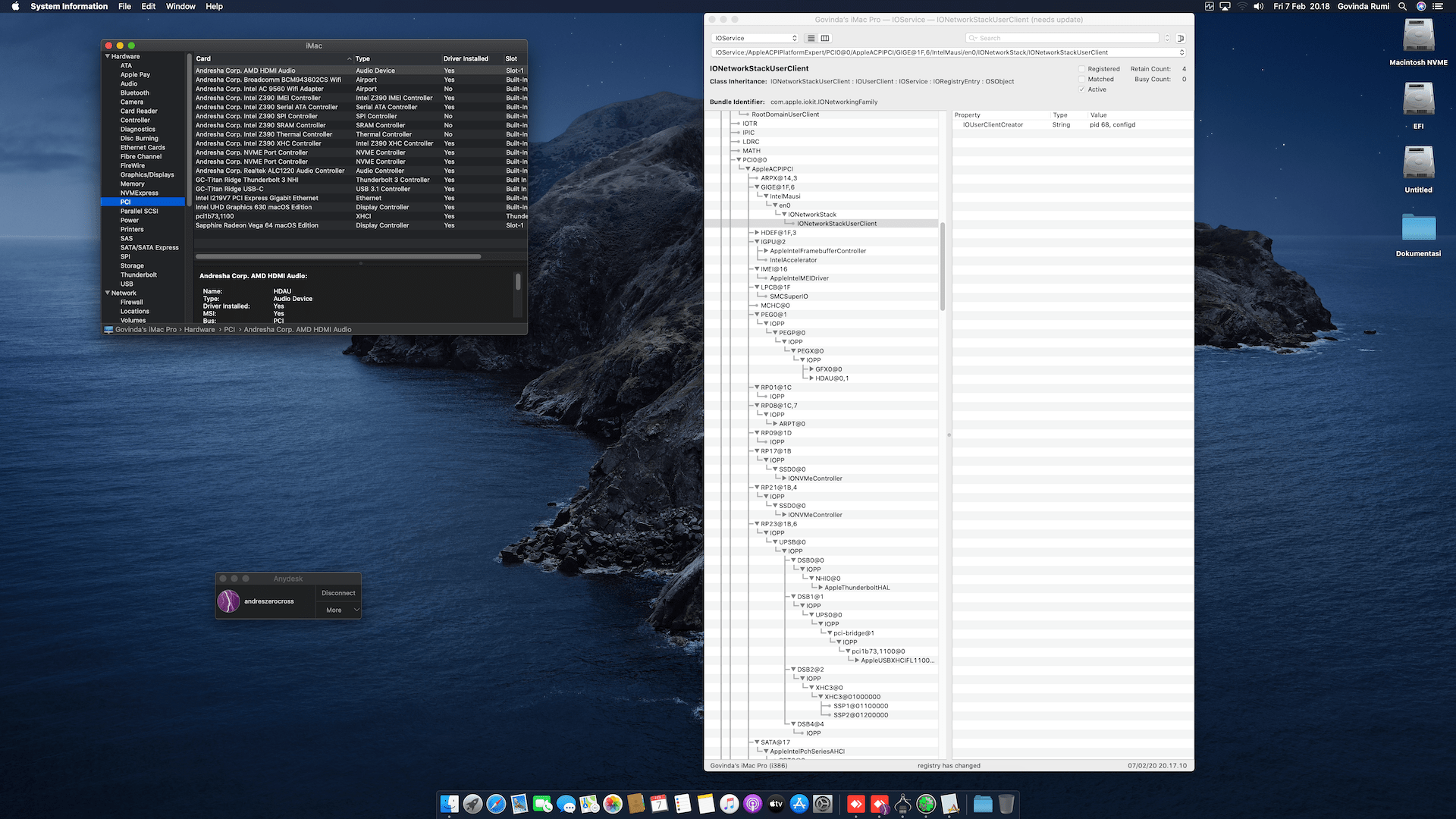Collapse the GIGE@1F,6 tree node
This screenshot has width=1456, height=819.
coord(757,187)
